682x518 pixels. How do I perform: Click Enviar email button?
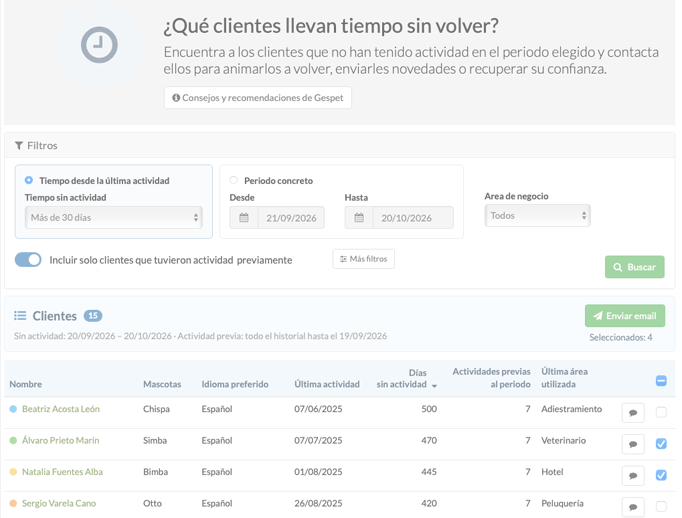pos(625,316)
